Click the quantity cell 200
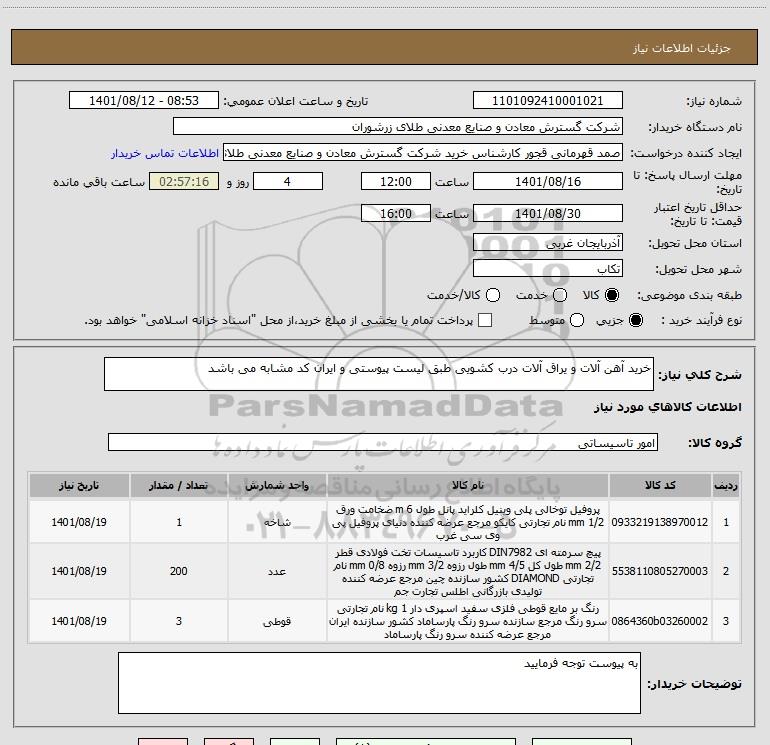 pyautogui.click(x=179, y=572)
